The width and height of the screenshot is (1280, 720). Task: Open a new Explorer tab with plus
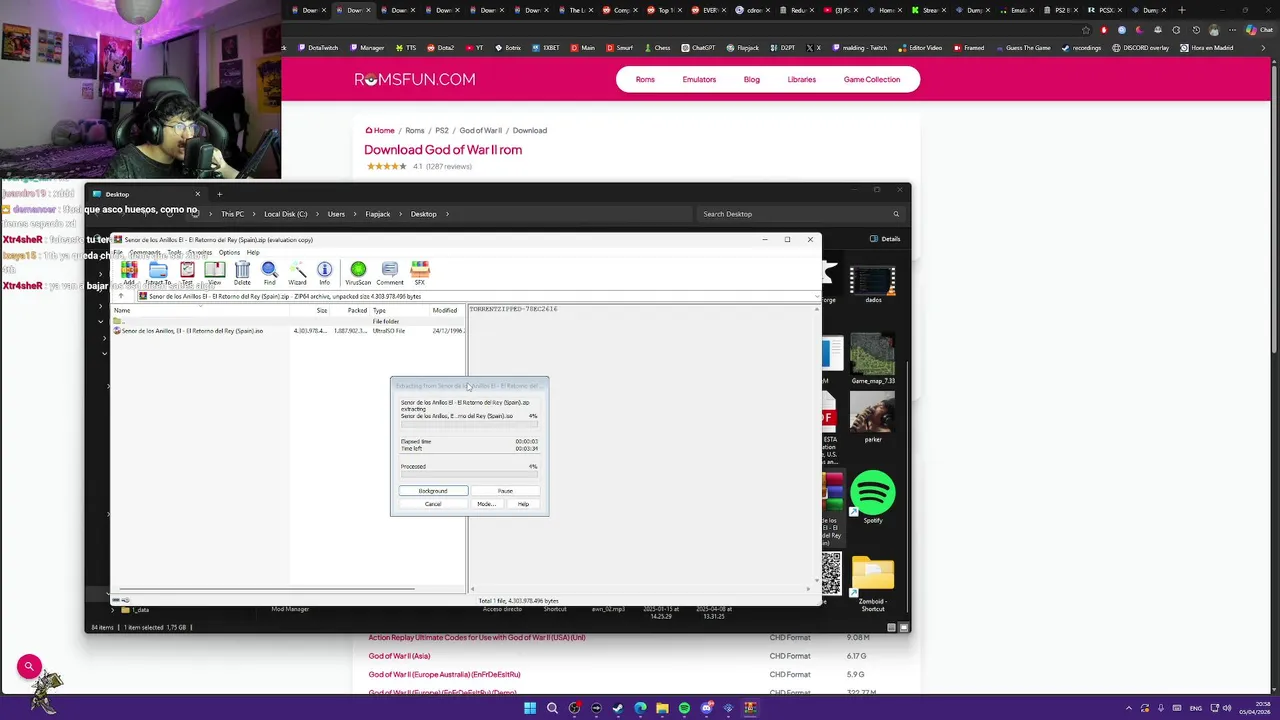pyautogui.click(x=220, y=194)
